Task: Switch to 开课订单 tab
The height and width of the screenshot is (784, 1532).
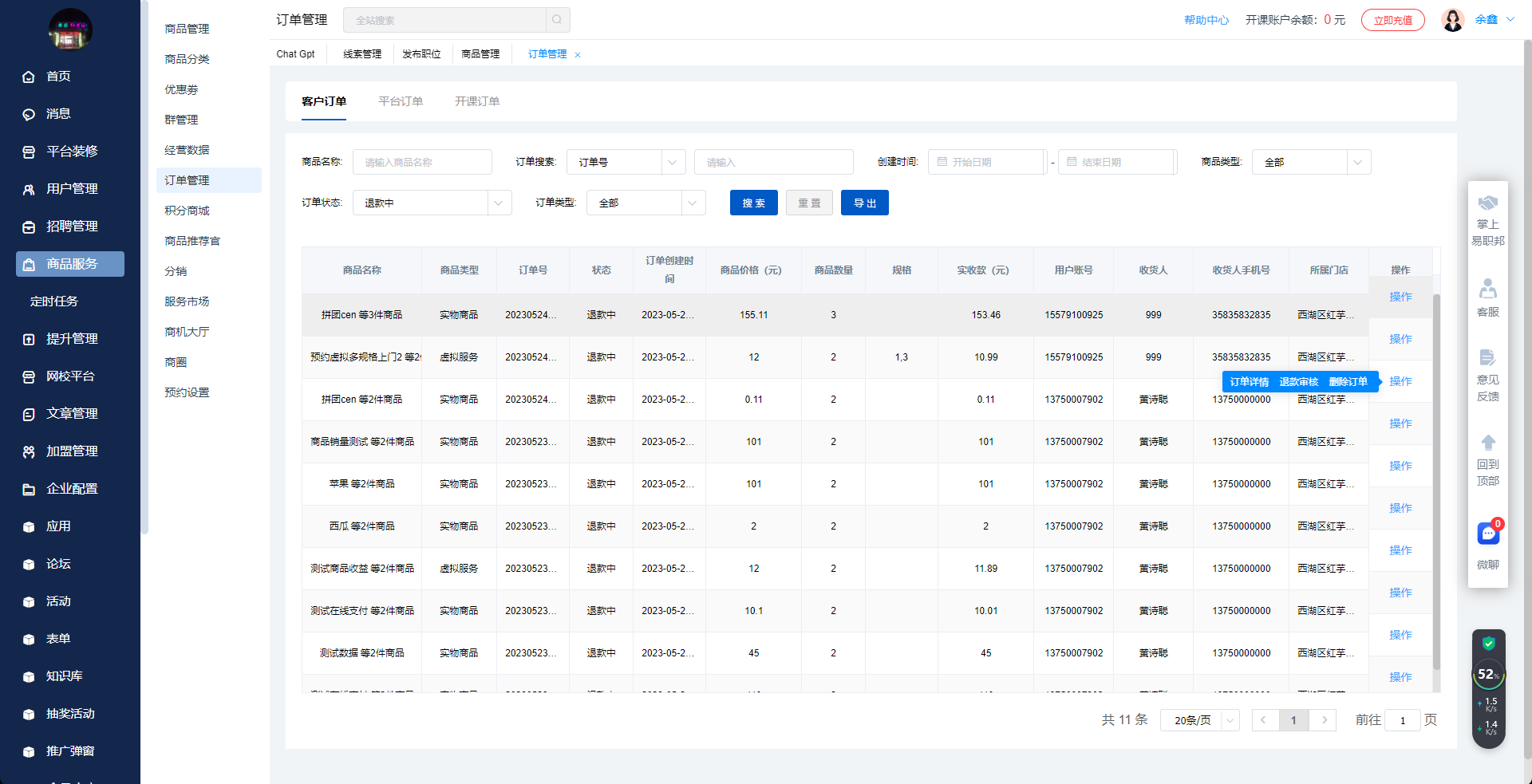Action: point(477,101)
